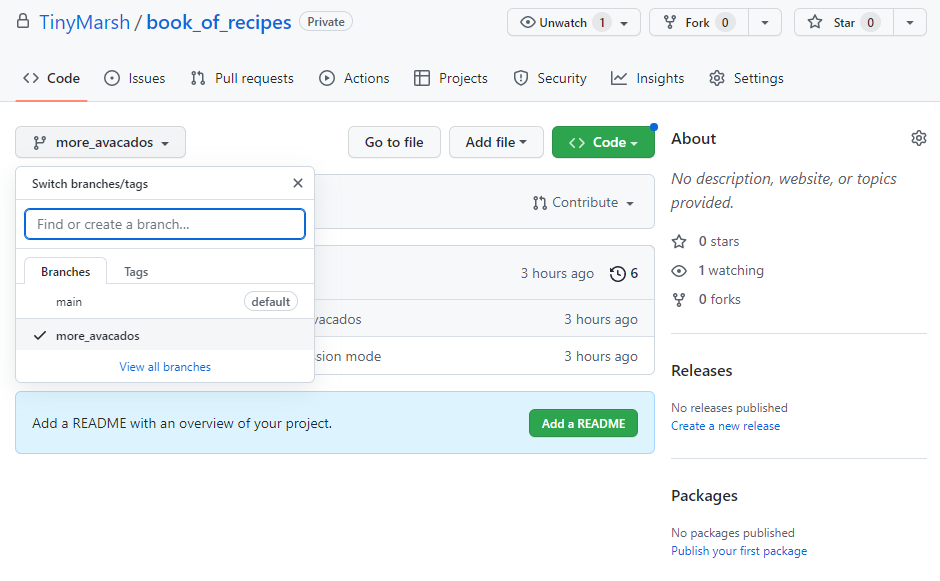The image size is (940, 581).
Task: Close the Switch branches/tags popup
Action: click(297, 183)
